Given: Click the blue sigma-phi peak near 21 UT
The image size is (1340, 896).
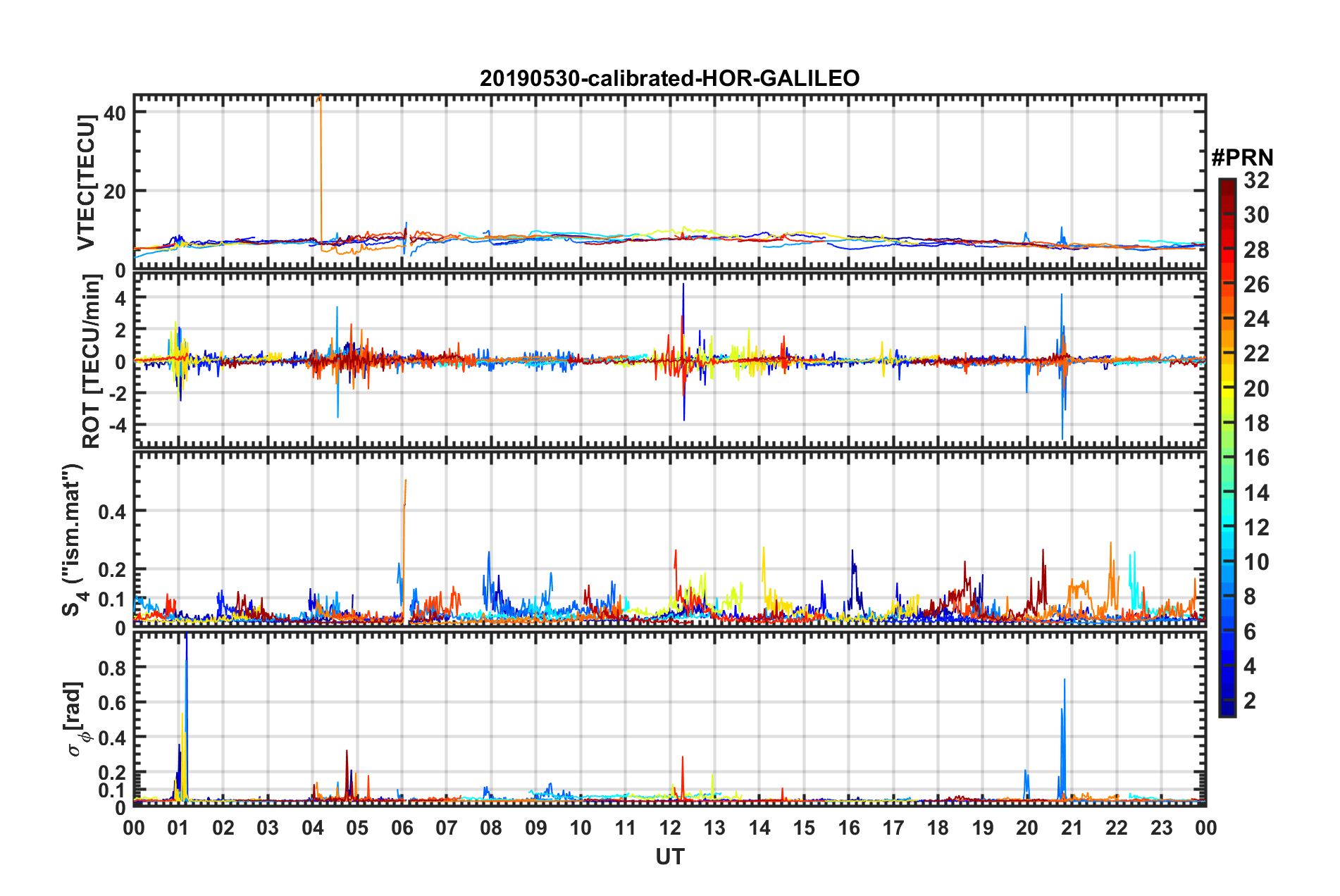Looking at the screenshot, I should (x=1063, y=740).
